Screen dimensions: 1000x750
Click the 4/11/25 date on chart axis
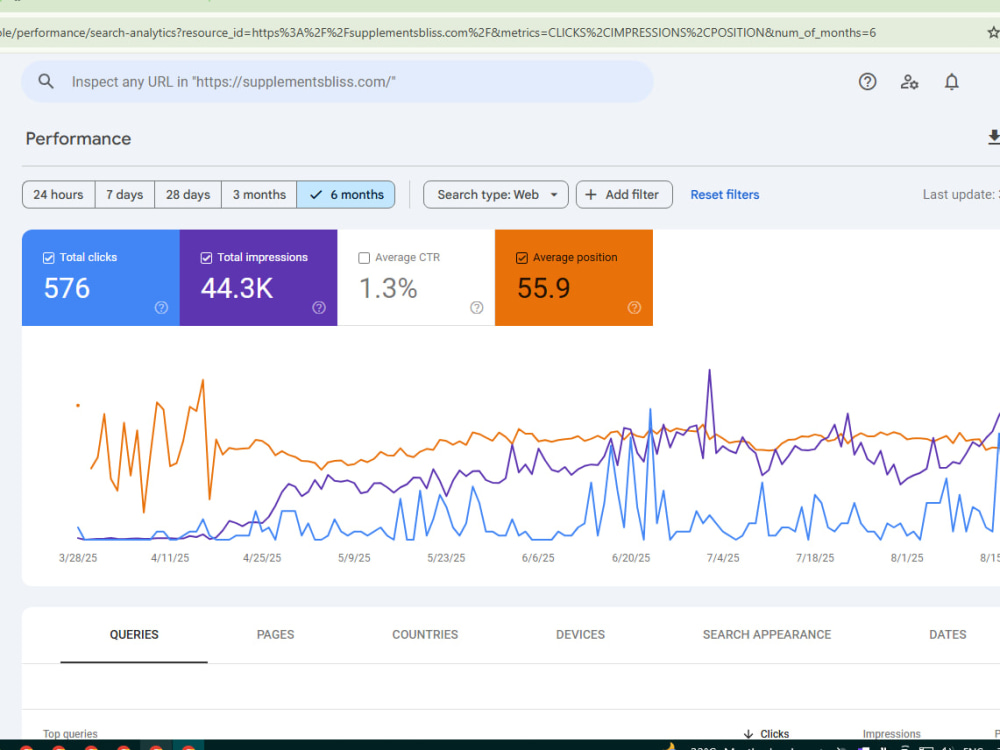(170, 558)
